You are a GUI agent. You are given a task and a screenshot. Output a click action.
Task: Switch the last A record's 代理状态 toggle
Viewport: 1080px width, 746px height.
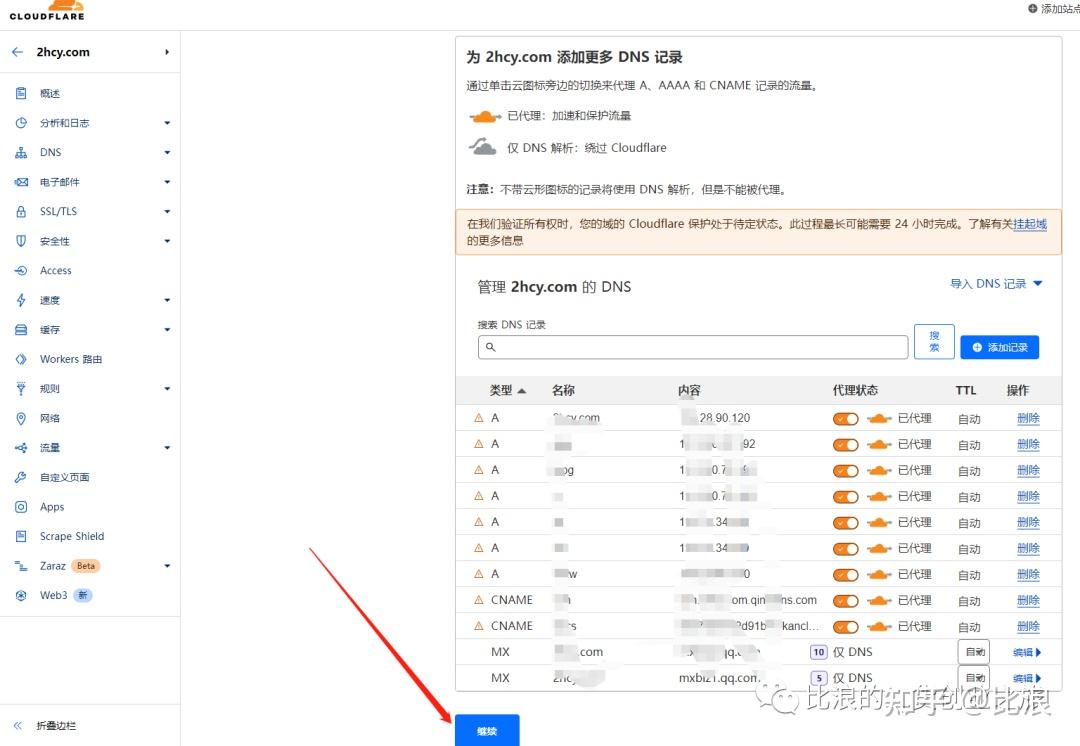[x=845, y=574]
